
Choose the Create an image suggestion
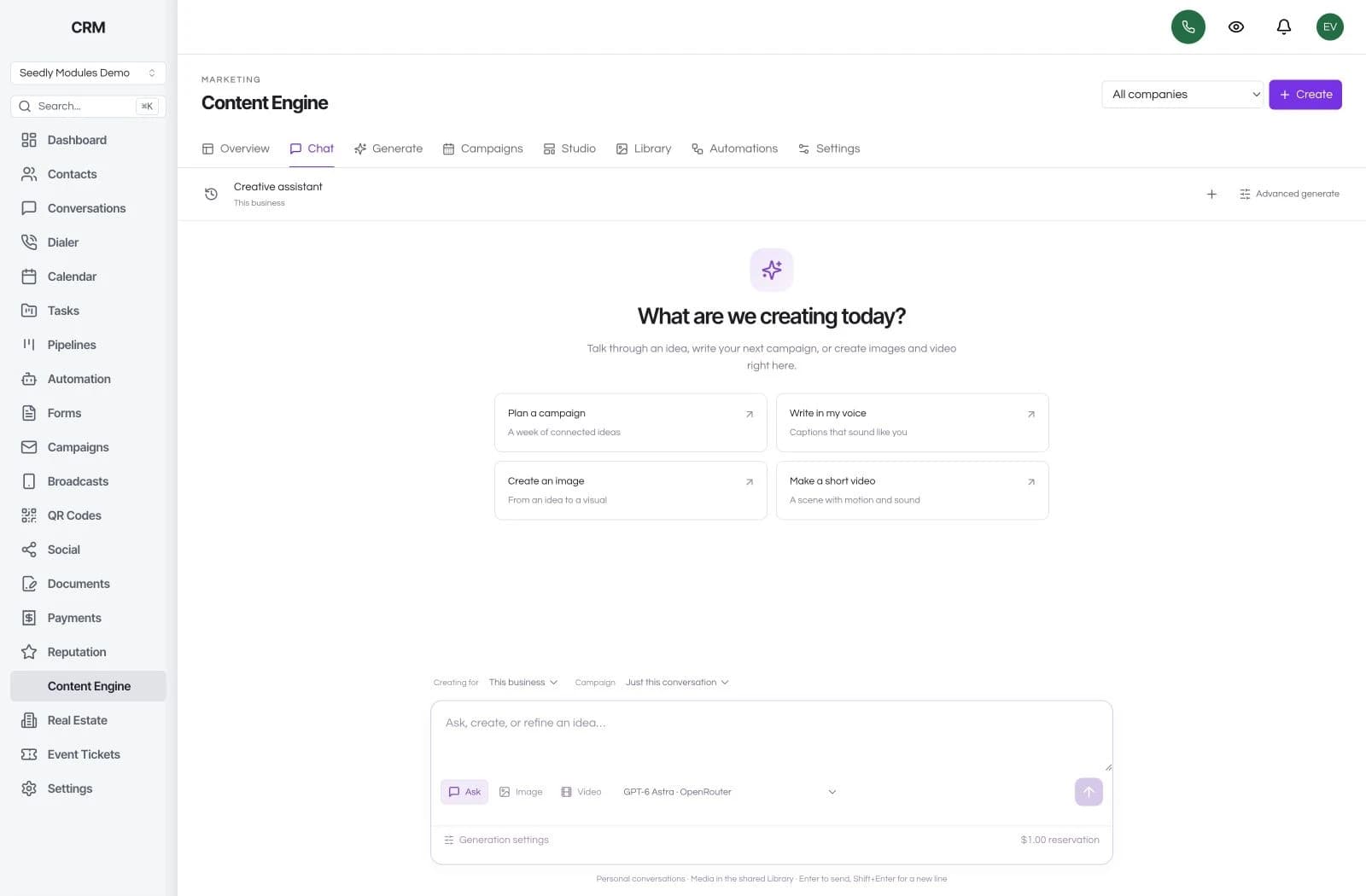coord(631,491)
